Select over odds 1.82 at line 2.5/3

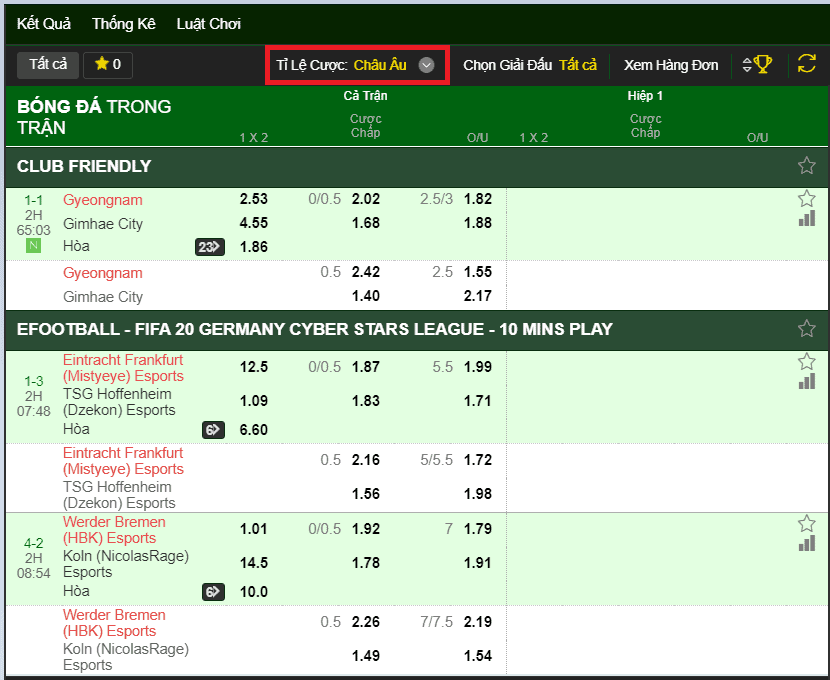pyautogui.click(x=478, y=199)
